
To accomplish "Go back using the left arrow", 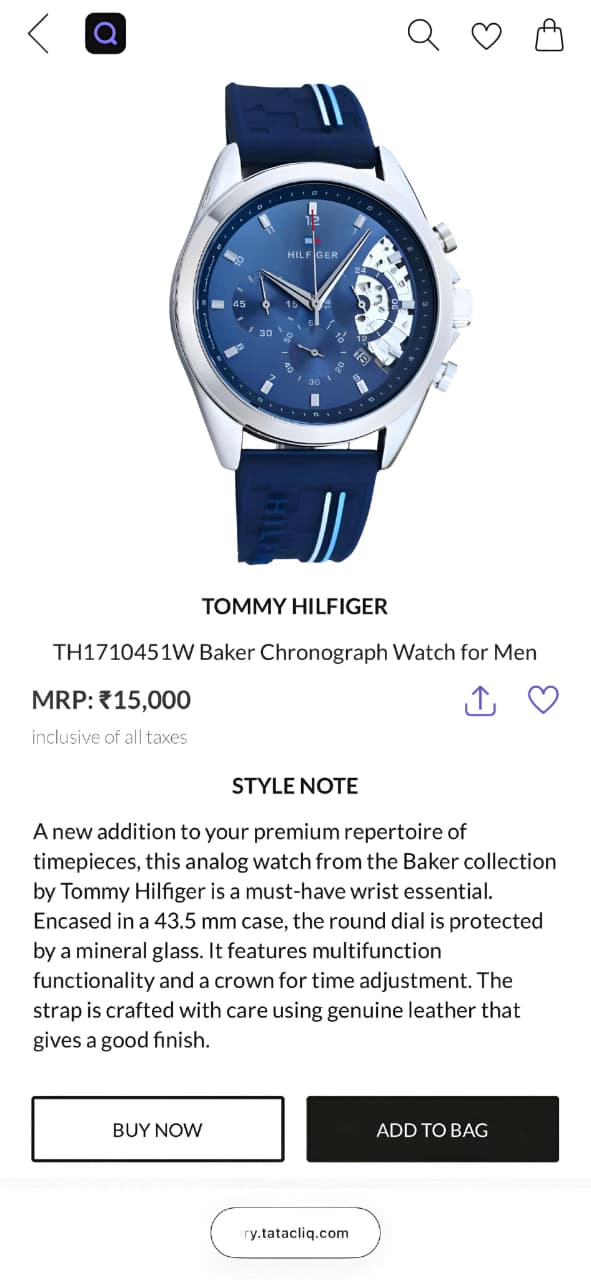I will pos(38,34).
